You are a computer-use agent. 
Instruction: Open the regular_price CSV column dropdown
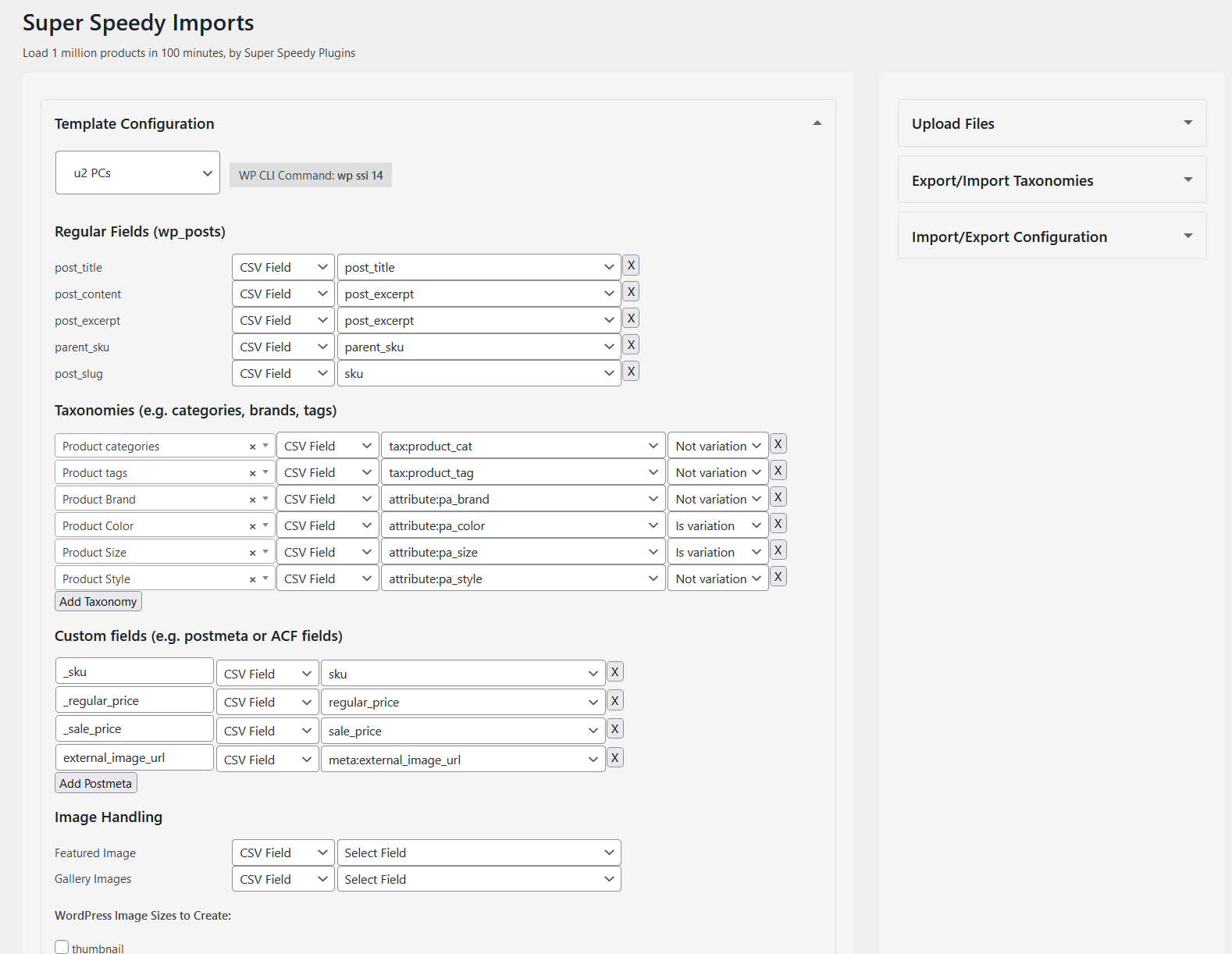coord(463,702)
